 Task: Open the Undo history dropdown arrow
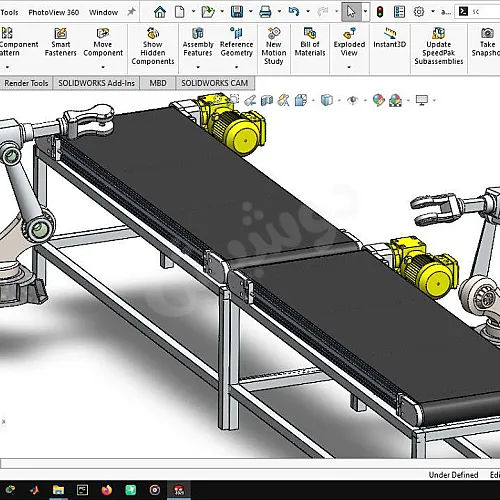pyautogui.click(x=308, y=12)
